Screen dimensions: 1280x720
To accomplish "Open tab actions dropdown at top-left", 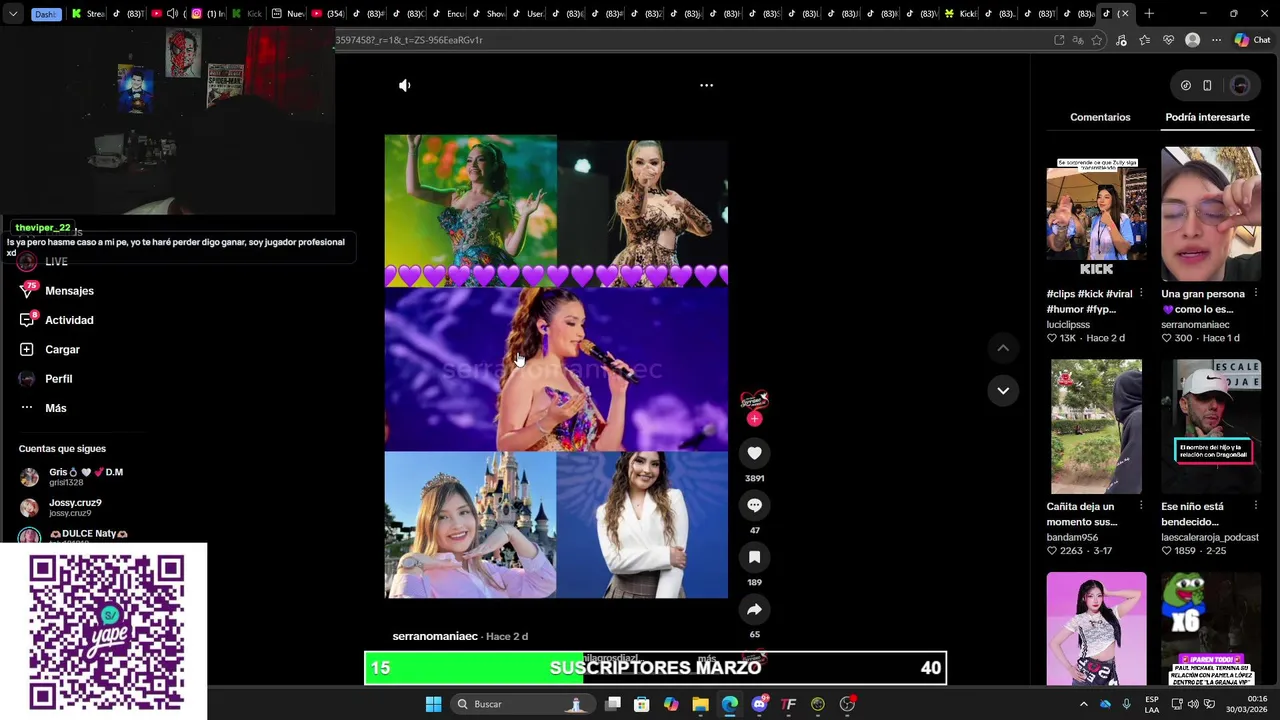I will [x=12, y=14].
